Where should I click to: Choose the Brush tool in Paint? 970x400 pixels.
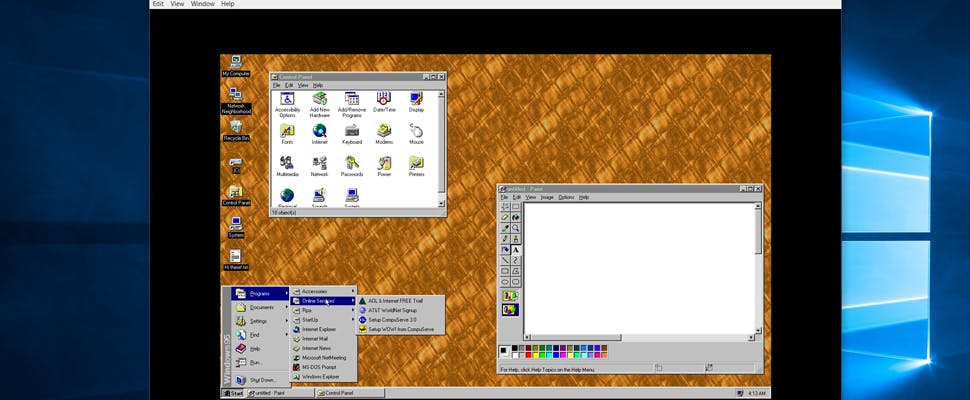(x=515, y=239)
